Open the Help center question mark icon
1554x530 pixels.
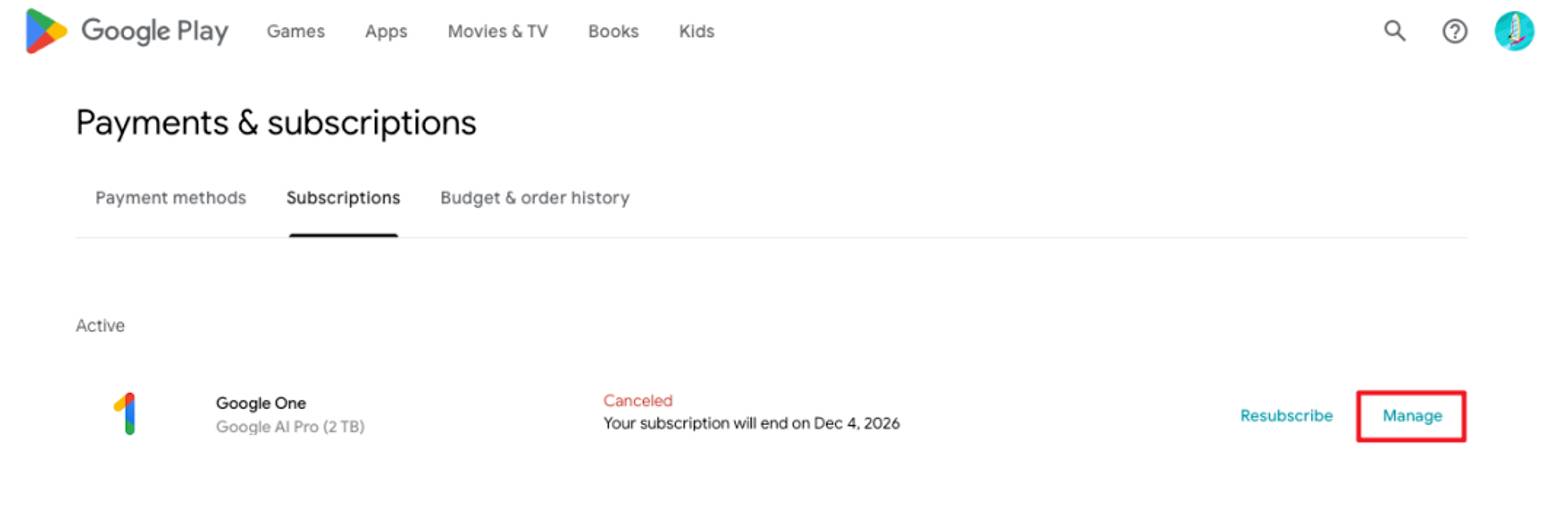(1454, 31)
